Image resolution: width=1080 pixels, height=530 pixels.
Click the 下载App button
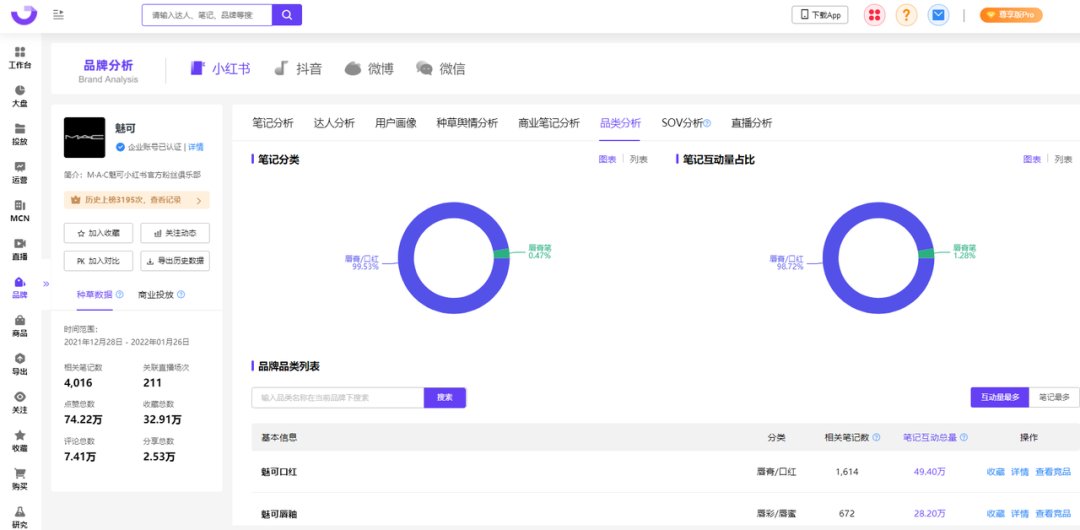pyautogui.click(x=820, y=15)
